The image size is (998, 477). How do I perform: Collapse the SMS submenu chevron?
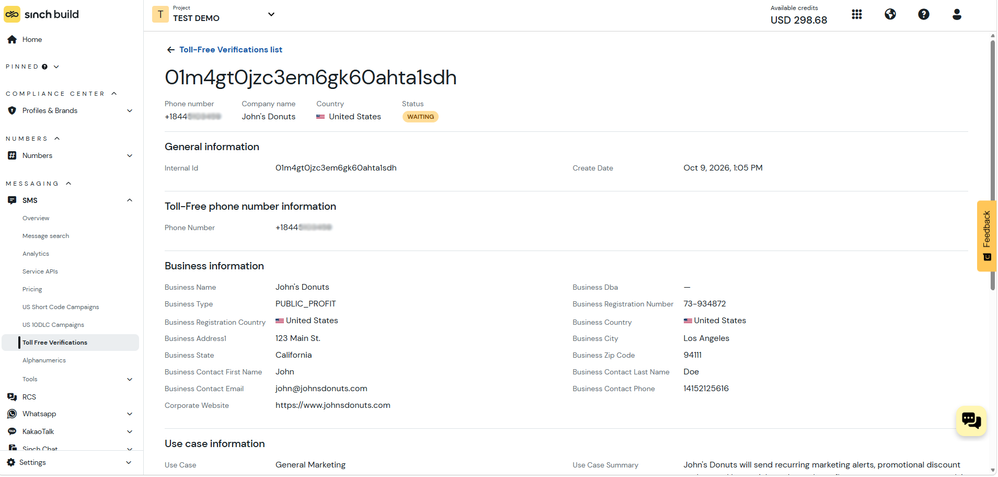pyautogui.click(x=129, y=201)
